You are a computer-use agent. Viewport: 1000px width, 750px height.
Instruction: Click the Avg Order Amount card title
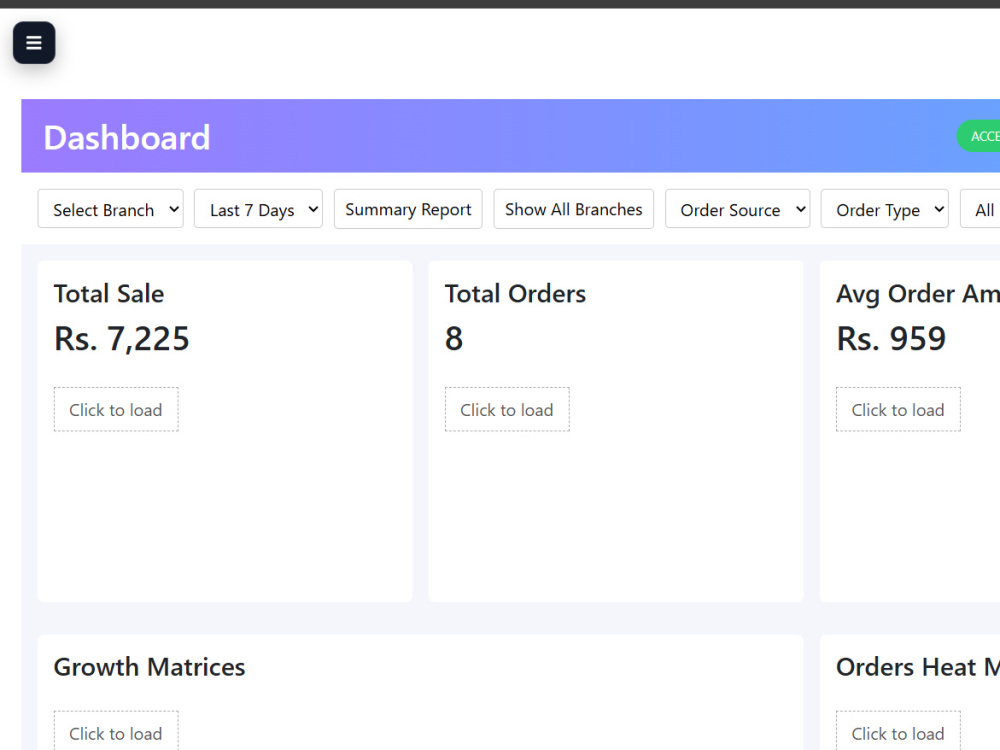pos(918,295)
